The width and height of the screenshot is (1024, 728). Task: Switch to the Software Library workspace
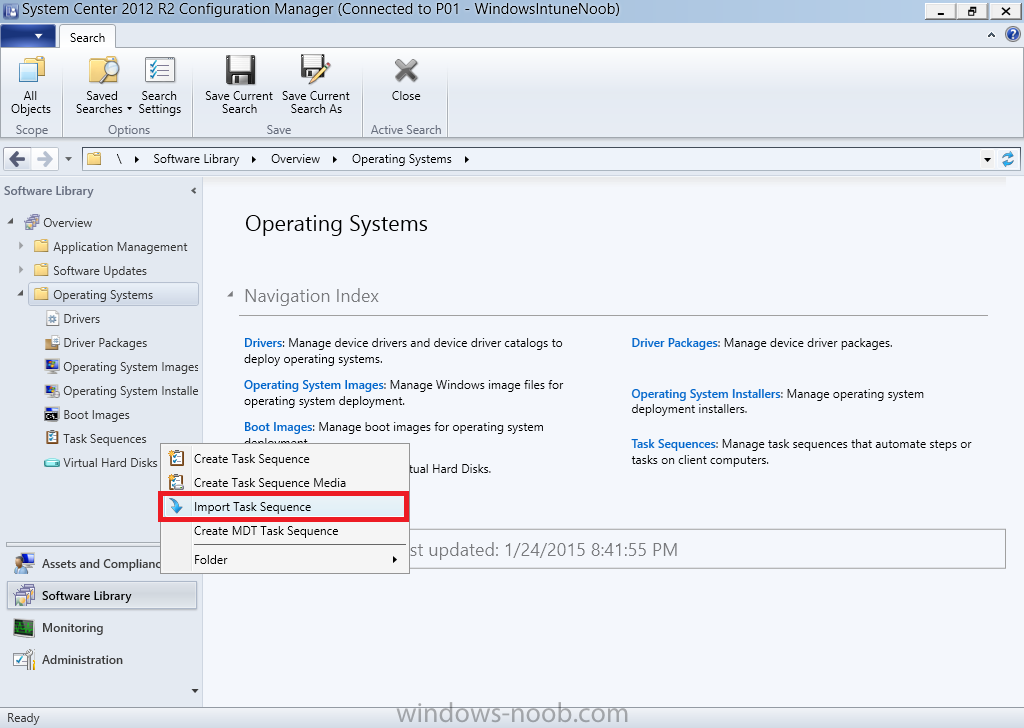(102, 595)
